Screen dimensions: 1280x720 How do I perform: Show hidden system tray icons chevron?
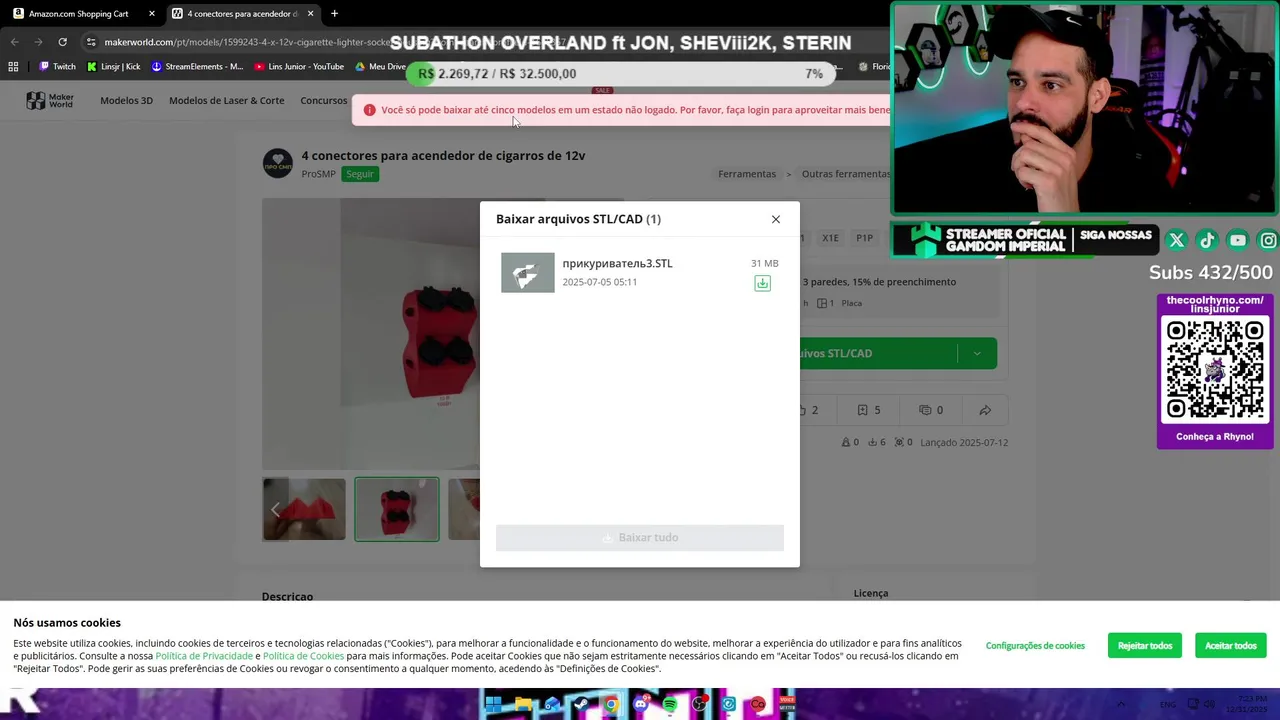[1121, 705]
